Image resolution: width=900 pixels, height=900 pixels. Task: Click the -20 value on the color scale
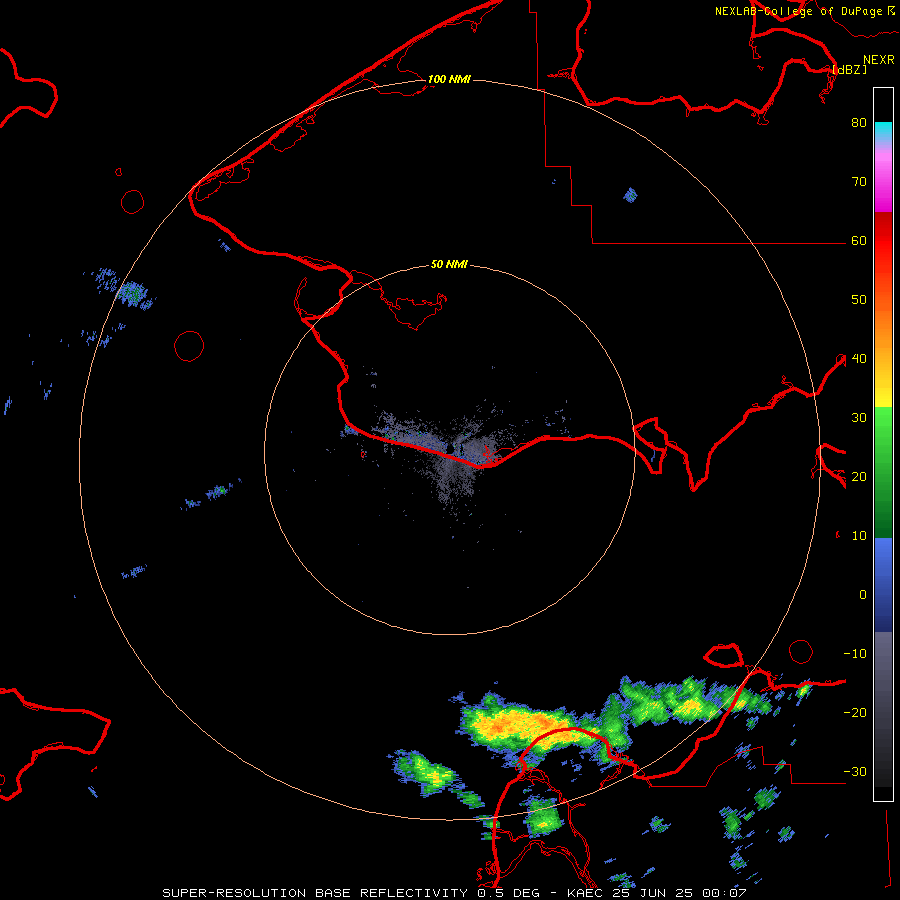pos(855,713)
